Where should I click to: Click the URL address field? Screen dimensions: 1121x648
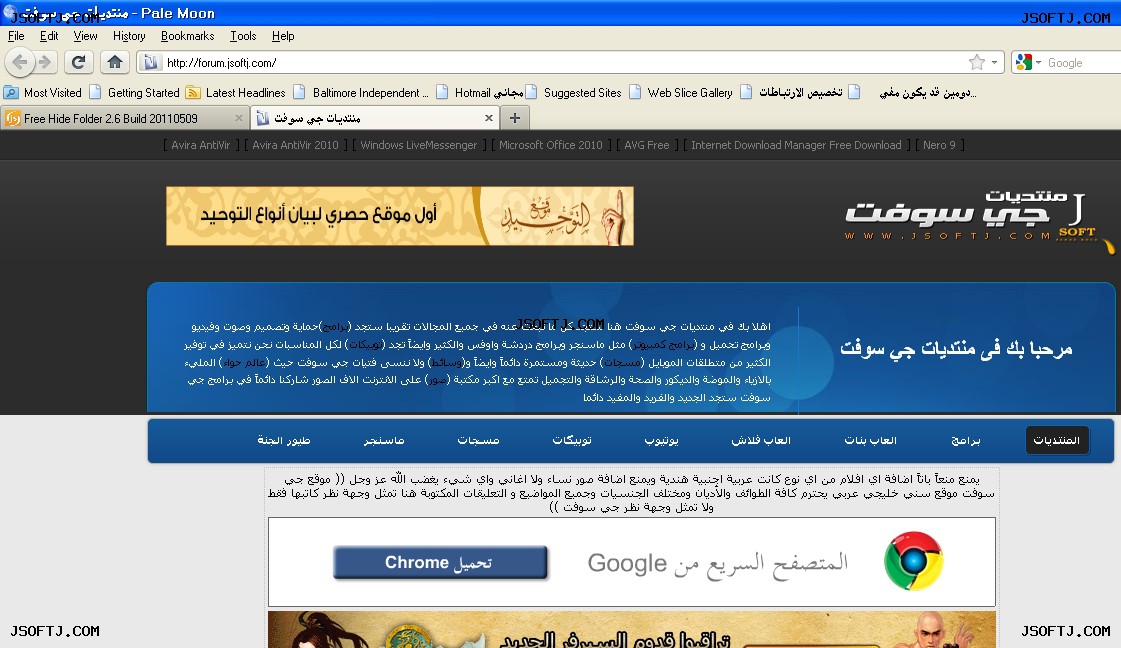coord(565,62)
